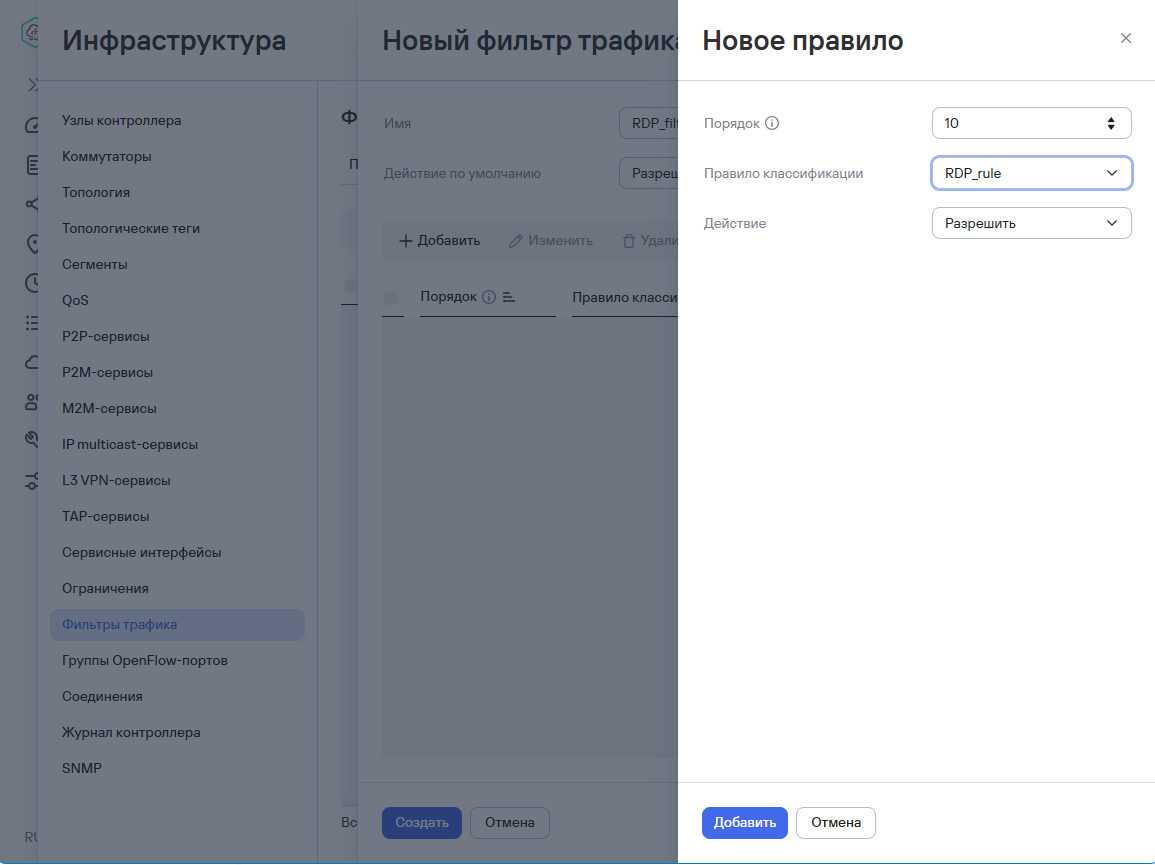This screenshot has height=865, width=1155.
Task: Open TAP-сервисы in the sidebar
Action: point(105,516)
